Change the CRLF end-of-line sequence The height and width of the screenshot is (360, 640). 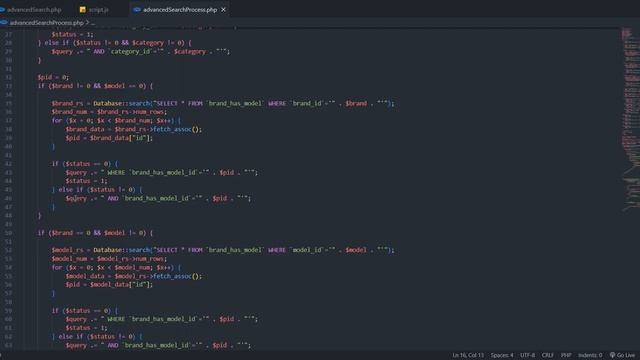pos(547,355)
